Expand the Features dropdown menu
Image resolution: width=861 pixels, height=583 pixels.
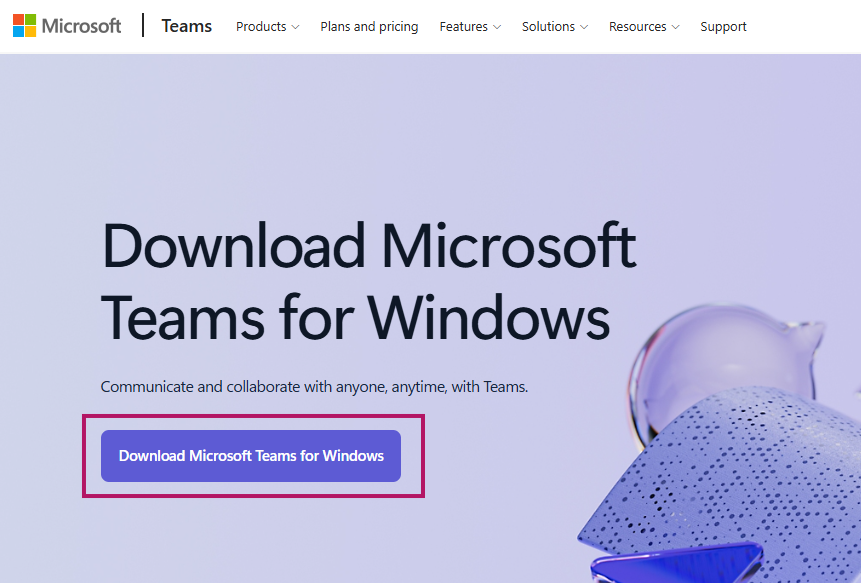[470, 26]
